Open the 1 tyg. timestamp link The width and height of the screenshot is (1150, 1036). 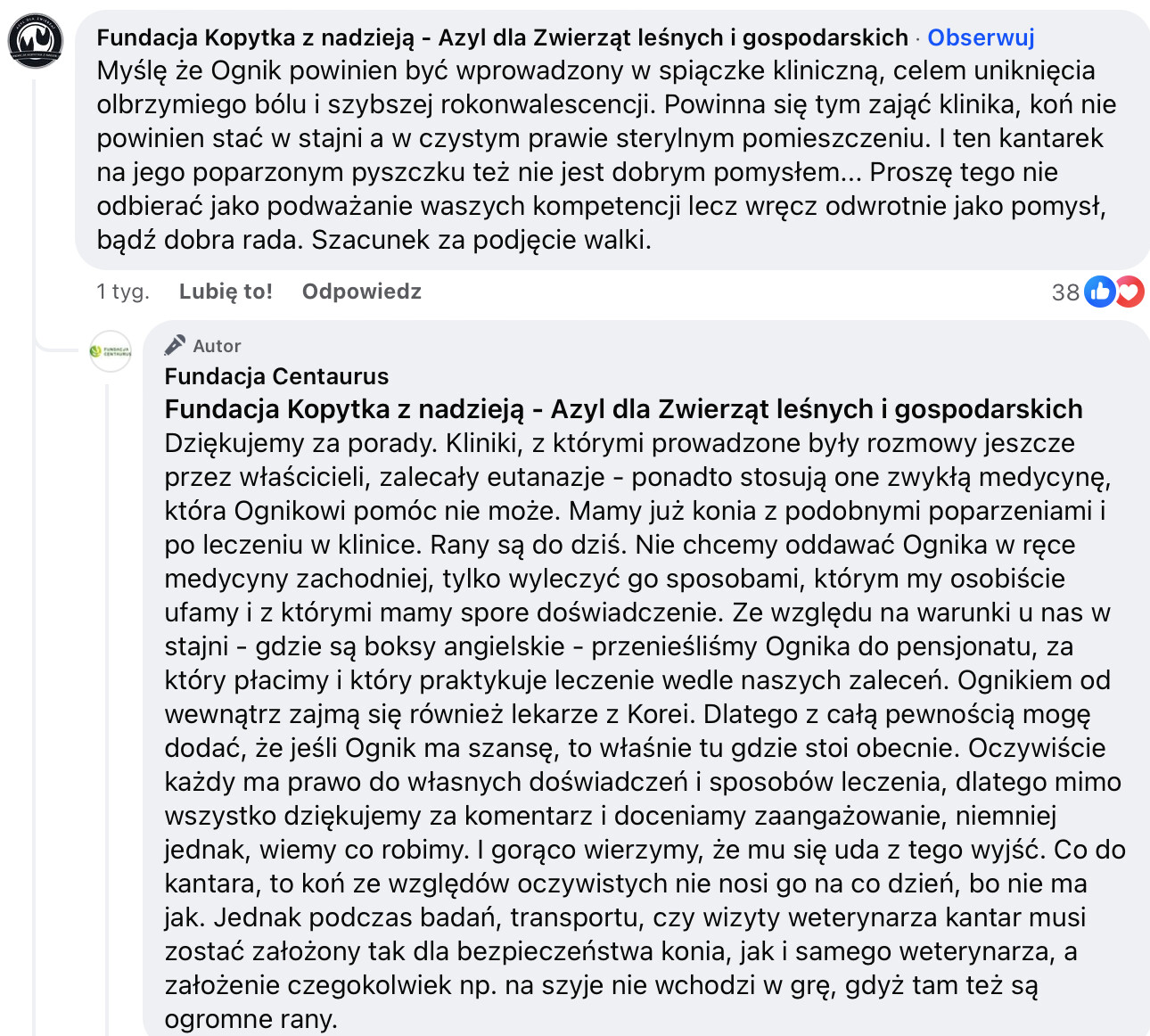pos(123,292)
